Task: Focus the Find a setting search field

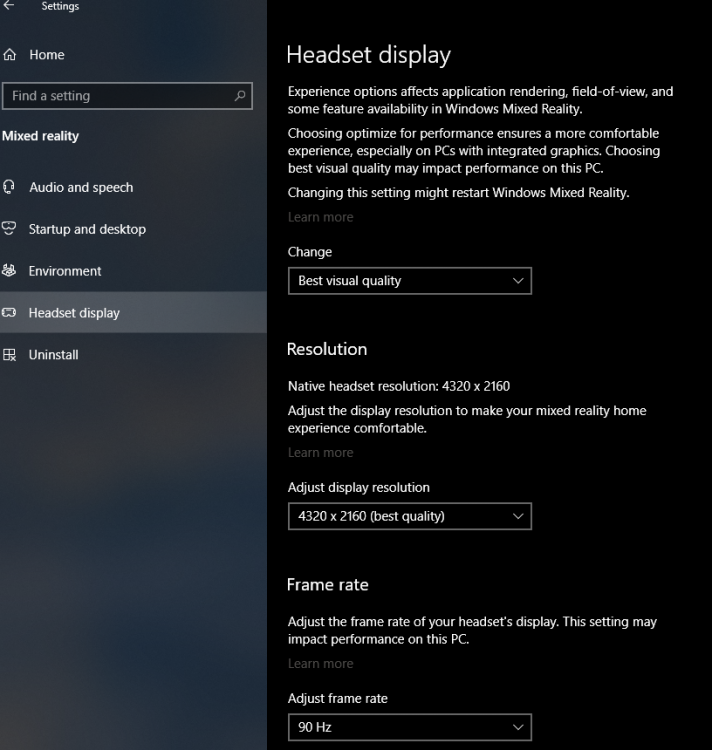Action: [x=127, y=96]
